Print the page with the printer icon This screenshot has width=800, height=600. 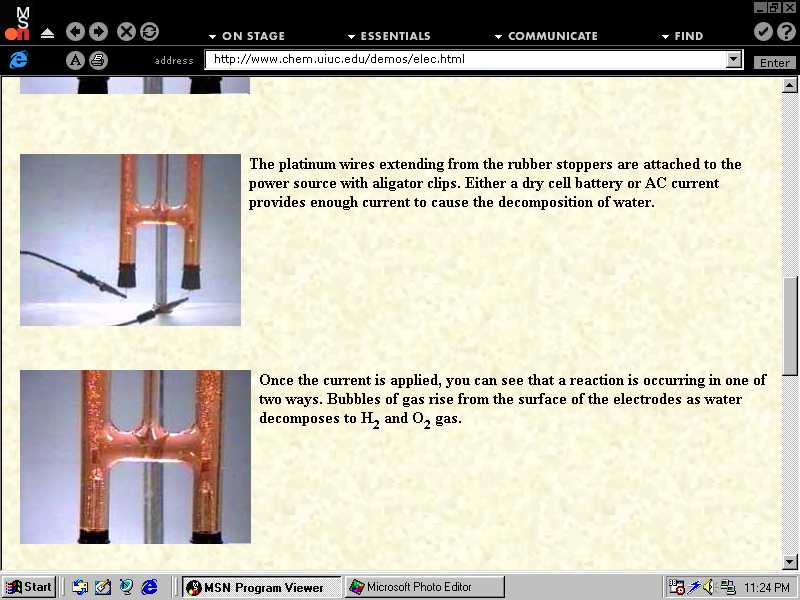tap(97, 60)
